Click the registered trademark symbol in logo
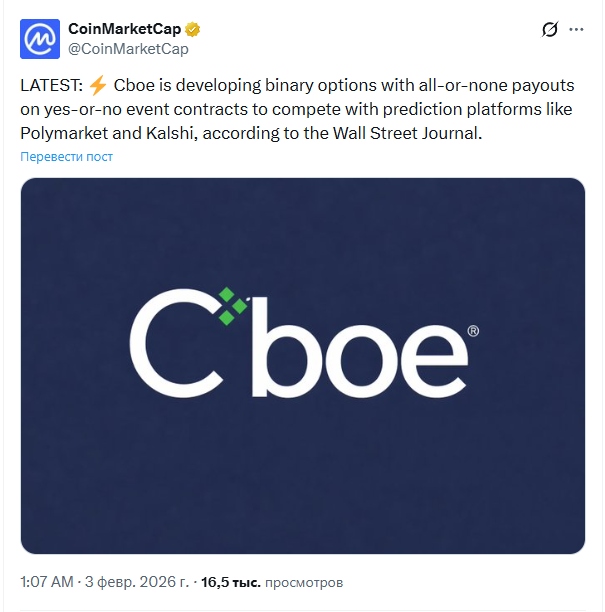Screen dimensions: 605x612 [x=472, y=330]
